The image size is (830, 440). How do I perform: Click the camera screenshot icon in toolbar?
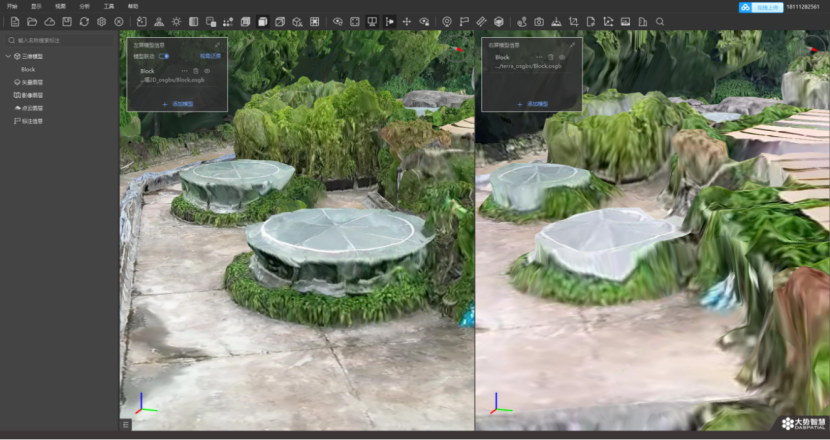[x=539, y=21]
